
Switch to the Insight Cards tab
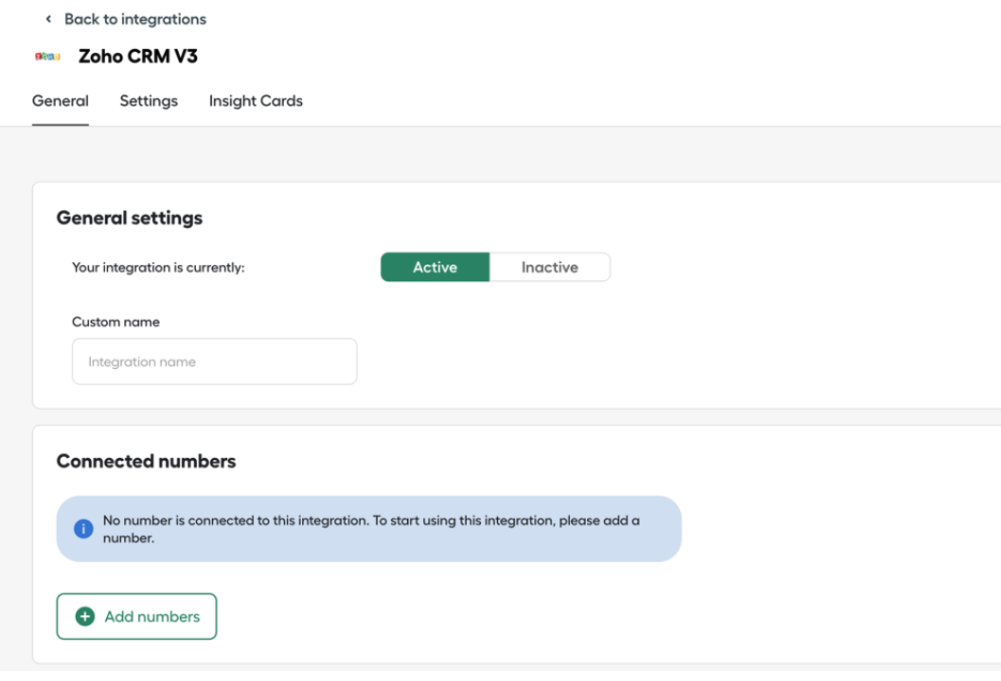256,101
